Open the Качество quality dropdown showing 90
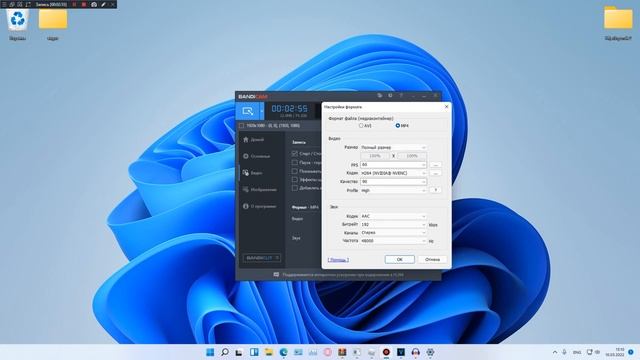The image size is (640, 360). 393,182
